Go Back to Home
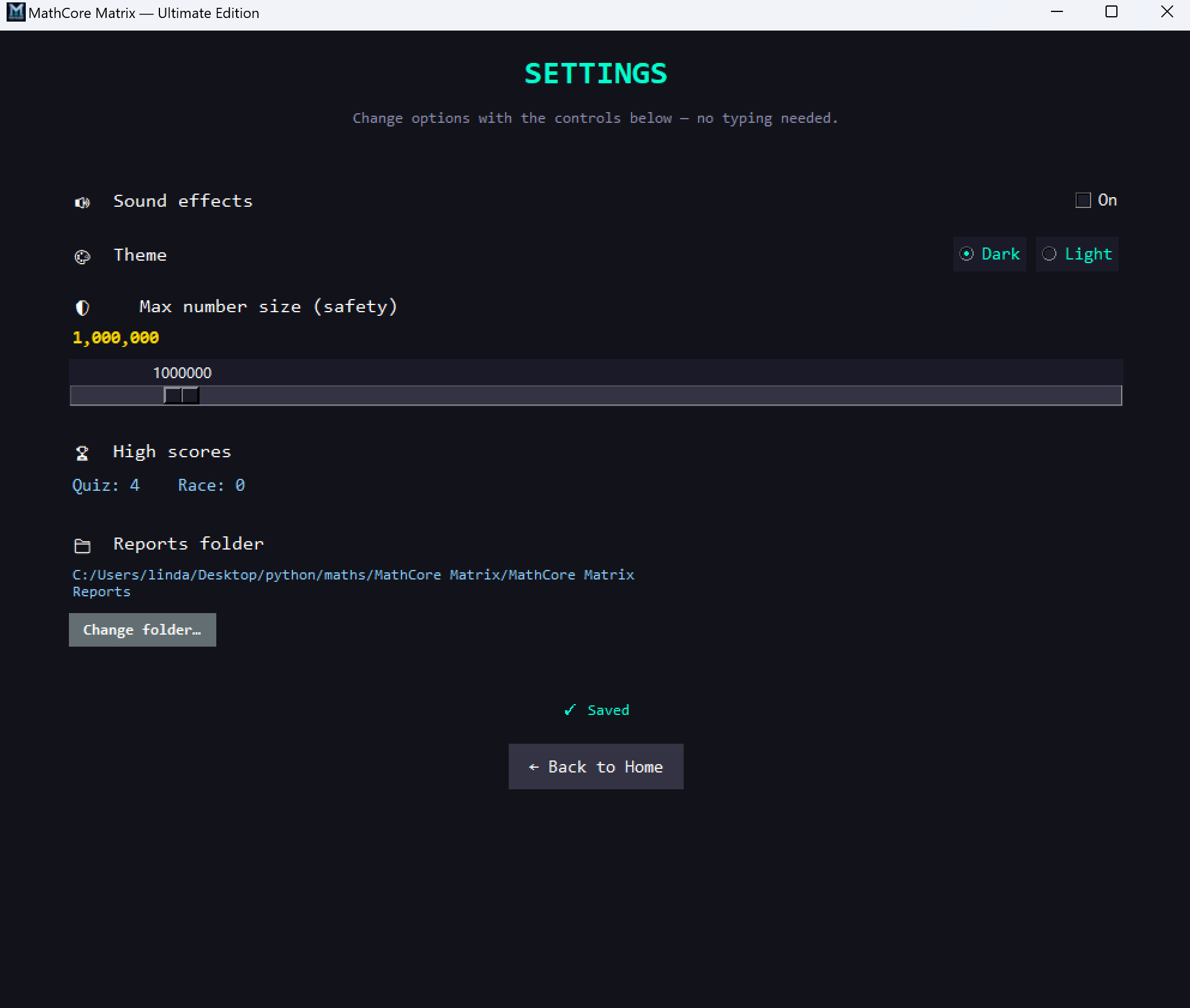 (x=596, y=767)
